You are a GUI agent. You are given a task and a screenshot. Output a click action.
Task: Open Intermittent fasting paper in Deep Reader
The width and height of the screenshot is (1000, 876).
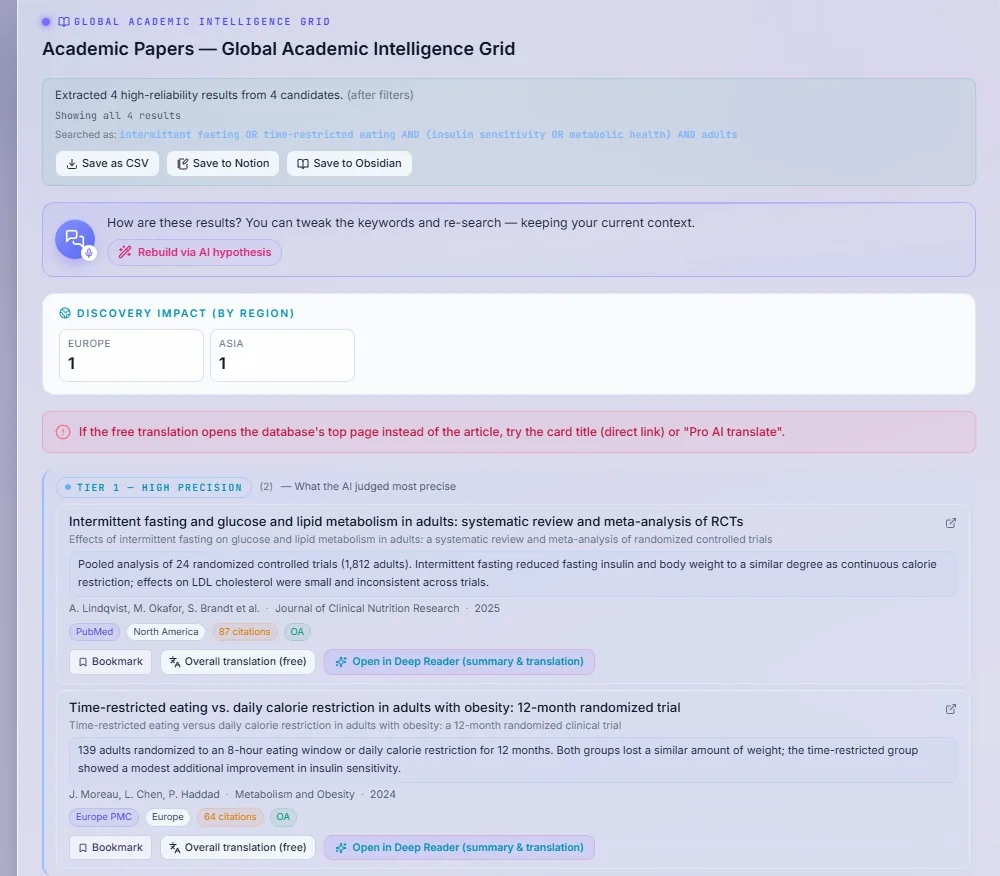(x=459, y=662)
